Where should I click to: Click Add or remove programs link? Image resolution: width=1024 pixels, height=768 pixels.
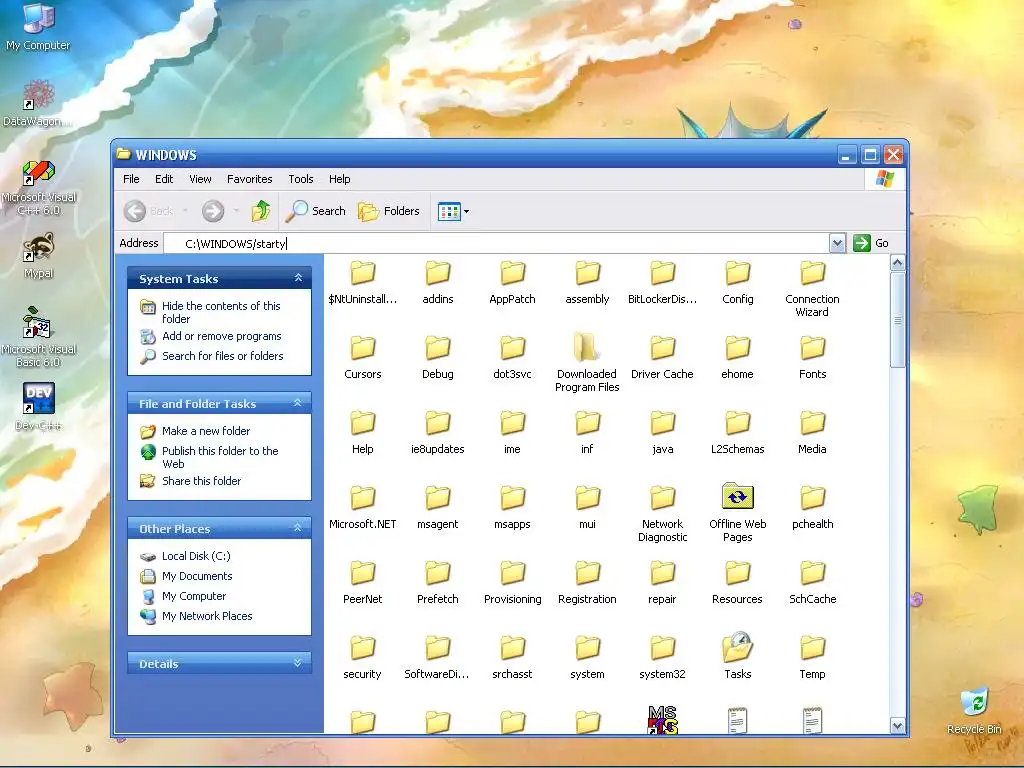tap(221, 336)
